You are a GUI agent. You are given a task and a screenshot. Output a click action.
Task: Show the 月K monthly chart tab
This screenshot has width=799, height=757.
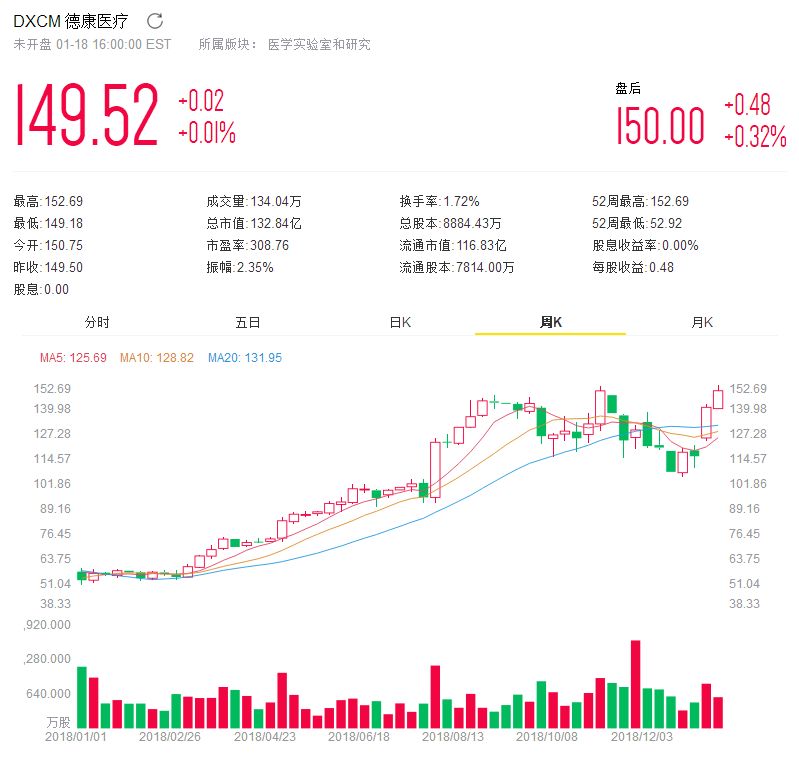(702, 322)
